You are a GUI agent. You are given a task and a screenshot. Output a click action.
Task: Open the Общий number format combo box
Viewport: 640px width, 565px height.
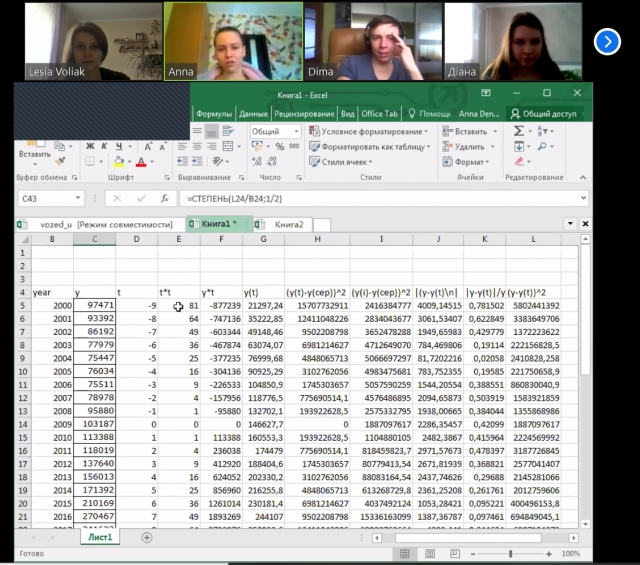coord(275,131)
